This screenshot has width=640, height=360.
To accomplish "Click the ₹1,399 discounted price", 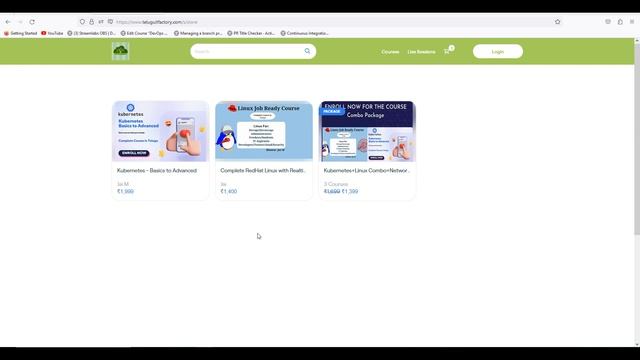I will 350,191.
